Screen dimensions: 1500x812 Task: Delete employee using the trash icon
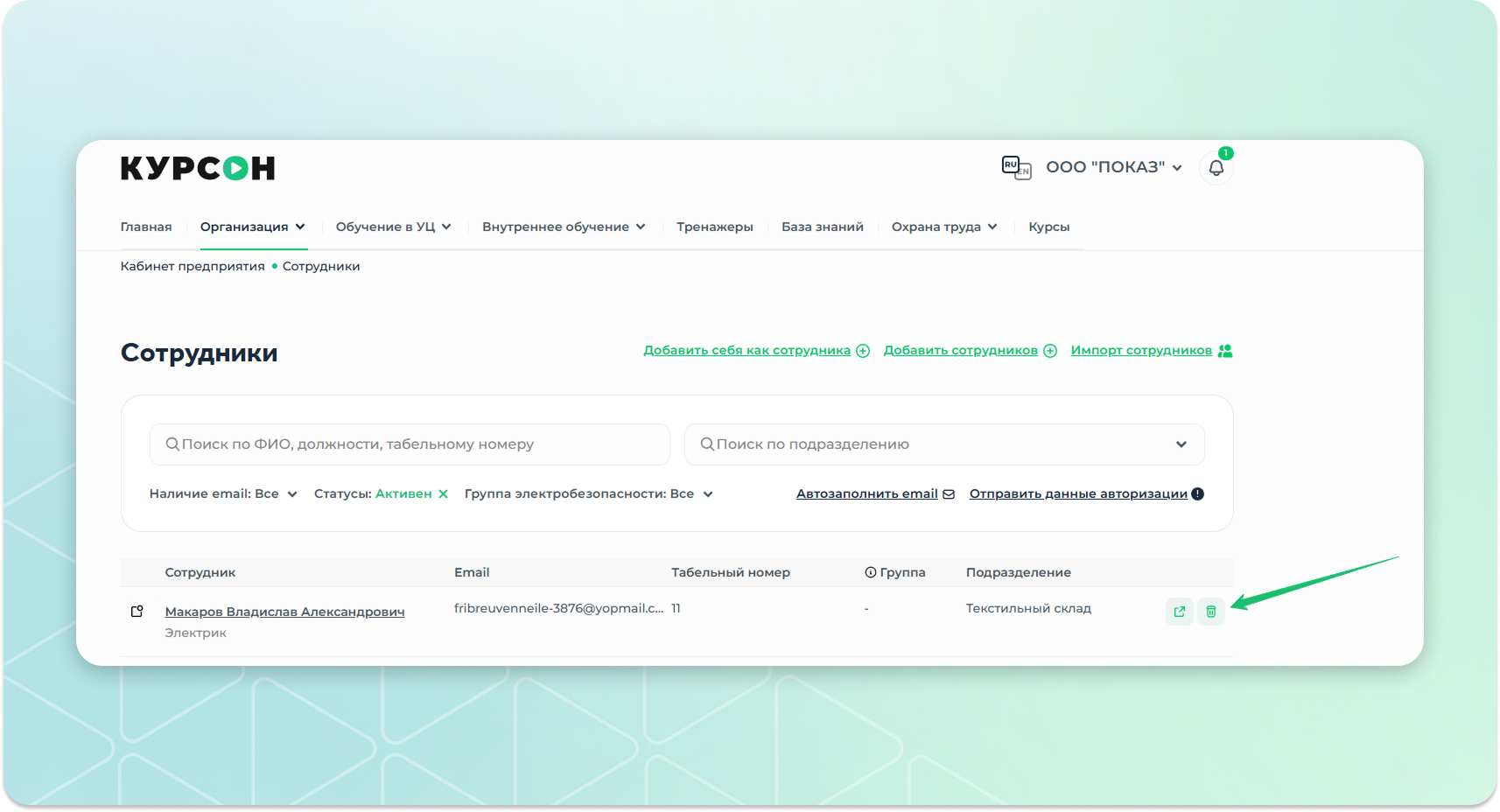click(x=1210, y=612)
